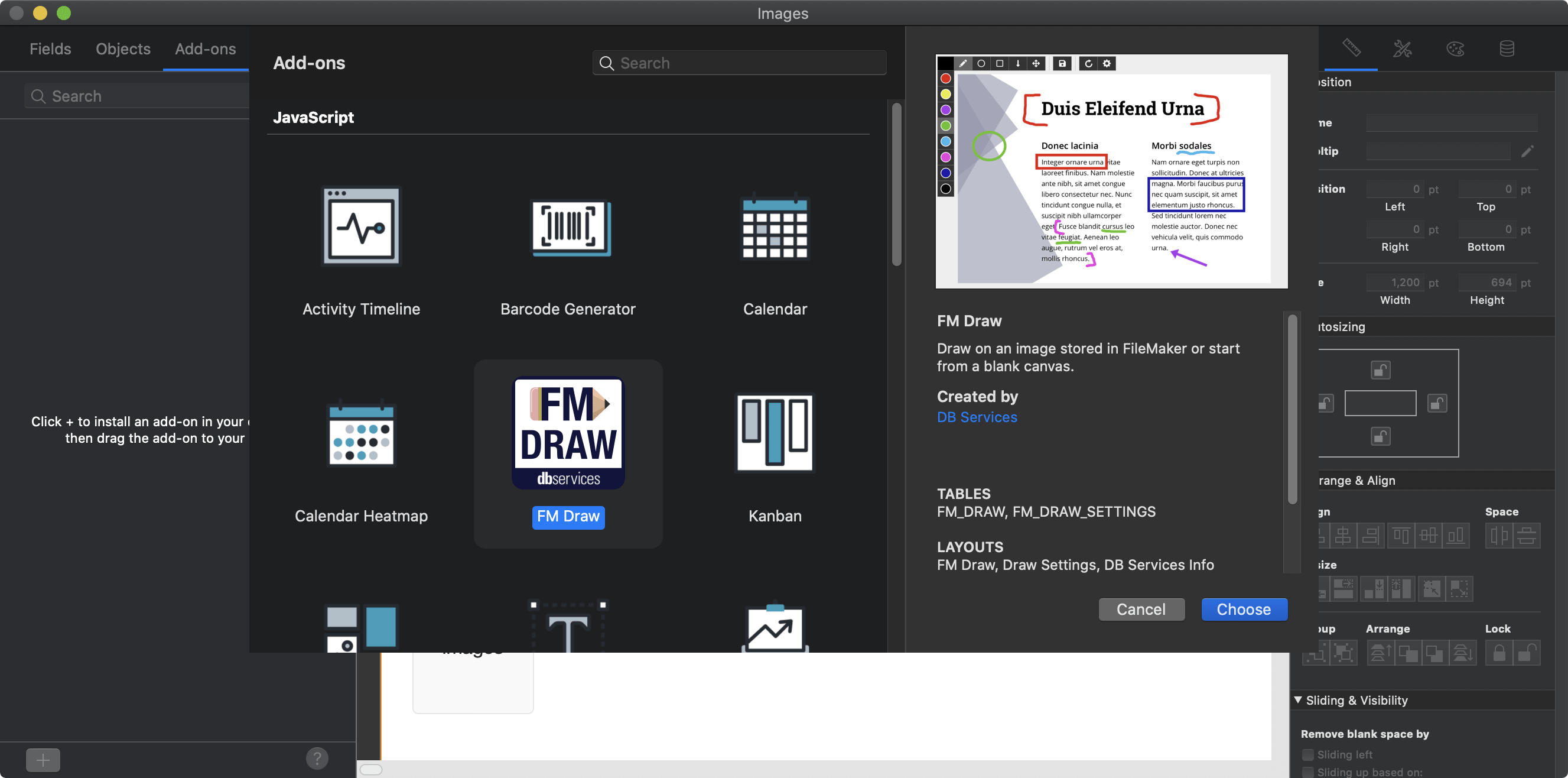Select the photo gallery add-on icon in bottom row
Image resolution: width=1568 pixels, height=778 pixels.
[361, 627]
